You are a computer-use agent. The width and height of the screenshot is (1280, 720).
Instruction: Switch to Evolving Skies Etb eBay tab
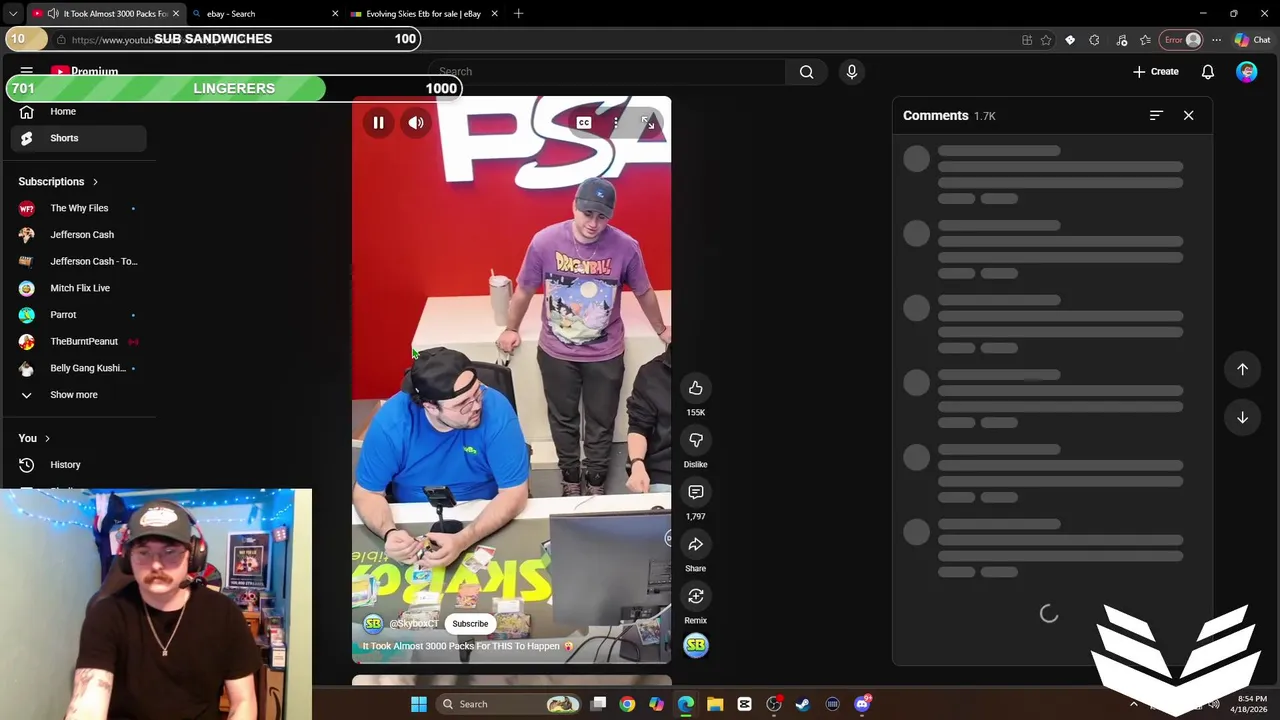coord(425,14)
